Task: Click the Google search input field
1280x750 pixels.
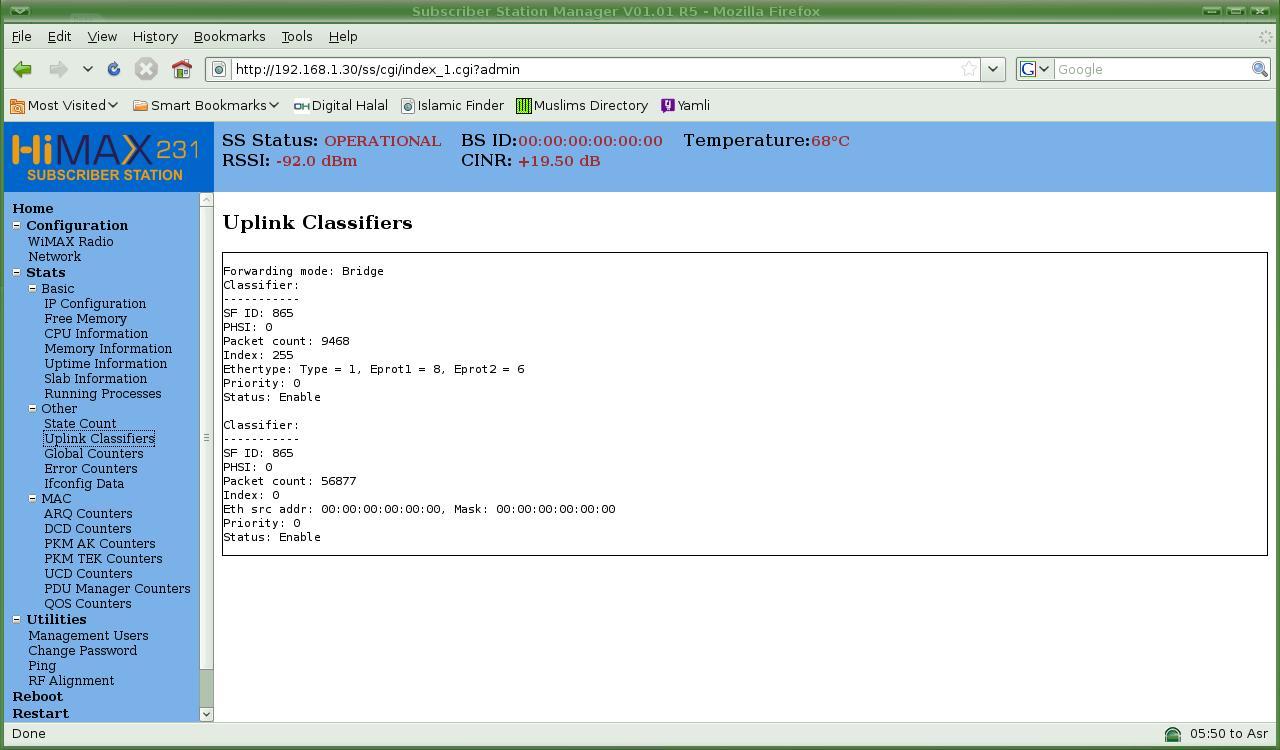Action: click(x=1152, y=69)
